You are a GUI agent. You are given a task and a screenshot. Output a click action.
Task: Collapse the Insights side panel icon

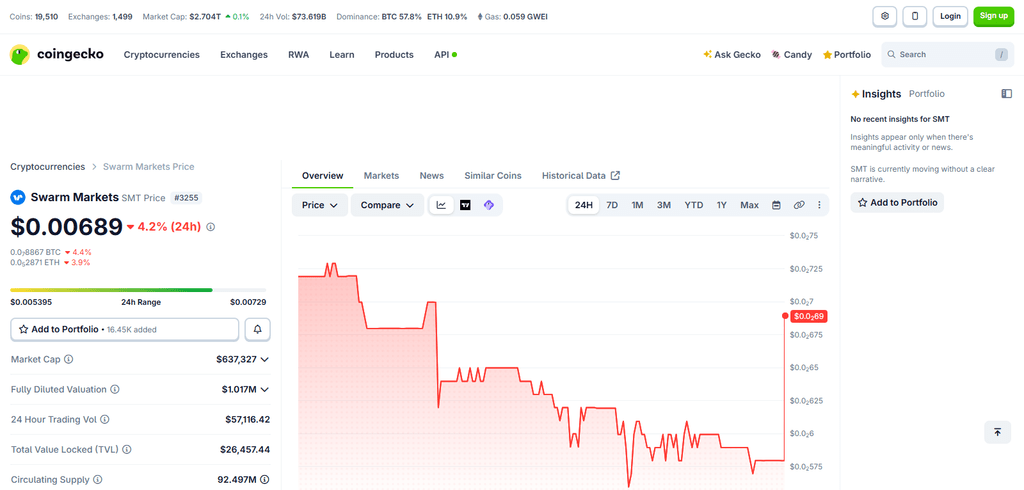point(1006,94)
